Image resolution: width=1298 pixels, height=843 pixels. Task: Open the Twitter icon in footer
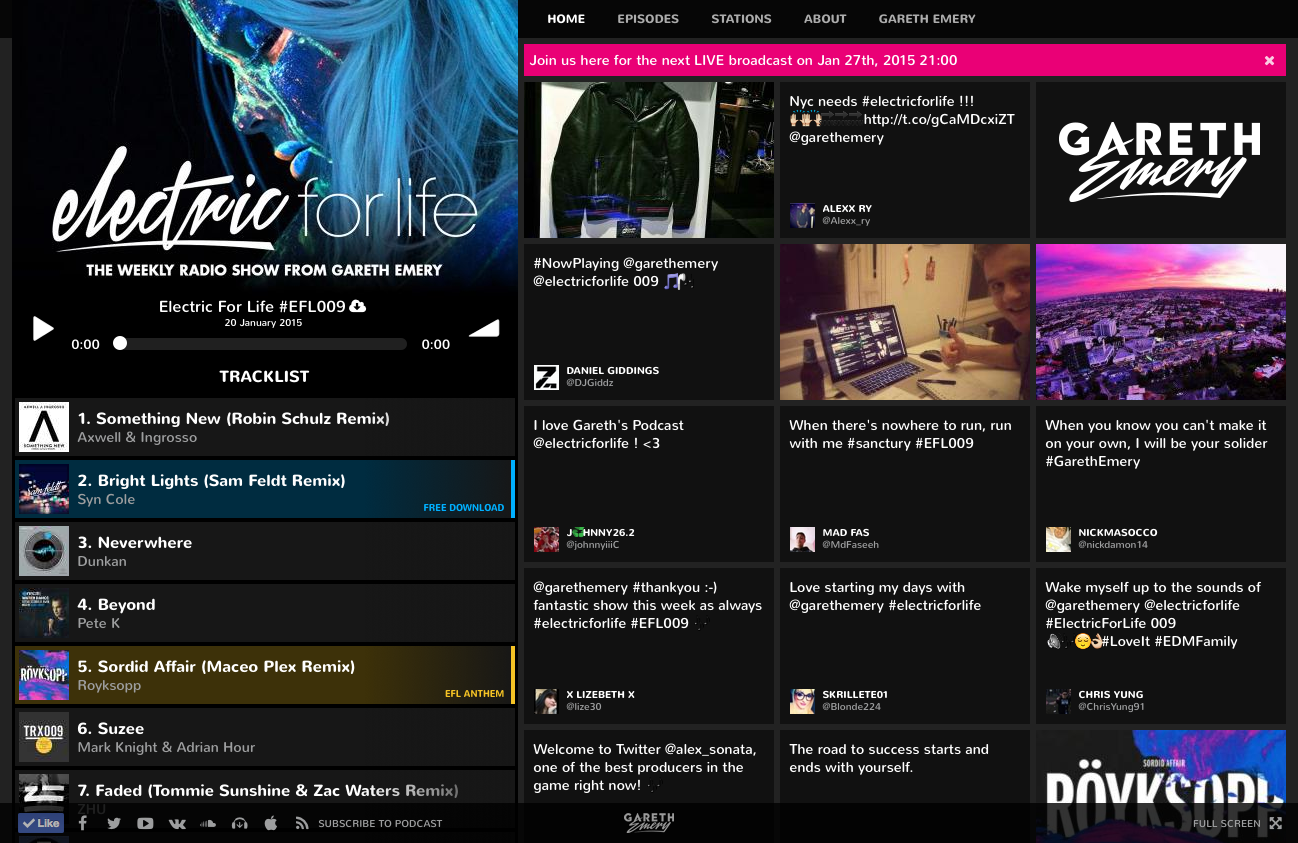(114, 823)
